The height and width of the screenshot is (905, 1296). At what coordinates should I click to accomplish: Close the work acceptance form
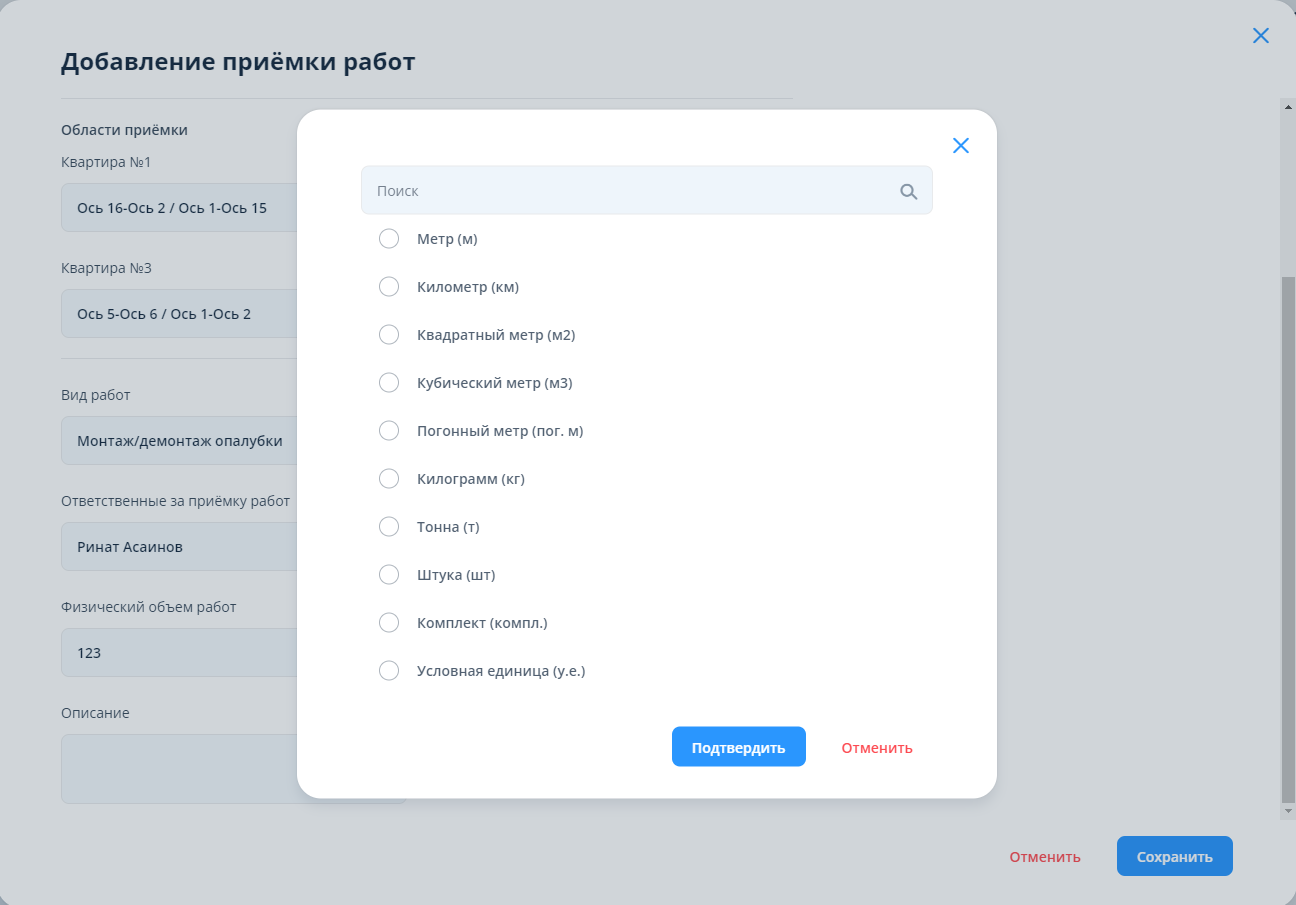(1261, 36)
